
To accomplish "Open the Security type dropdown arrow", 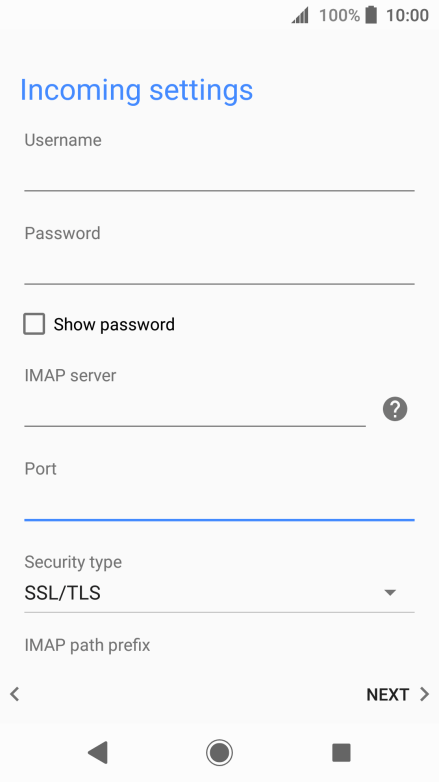I will (390, 592).
